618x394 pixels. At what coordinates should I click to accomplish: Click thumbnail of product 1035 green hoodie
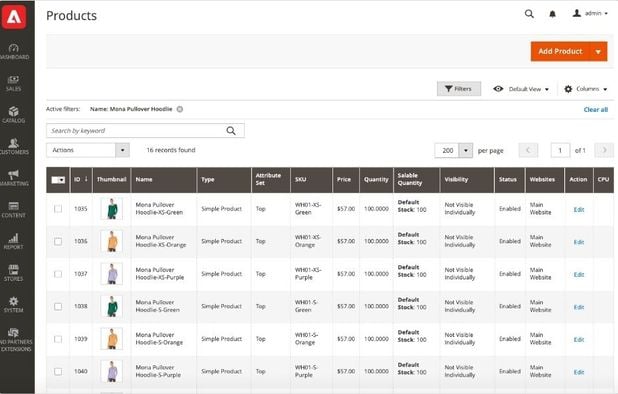[x=112, y=209]
